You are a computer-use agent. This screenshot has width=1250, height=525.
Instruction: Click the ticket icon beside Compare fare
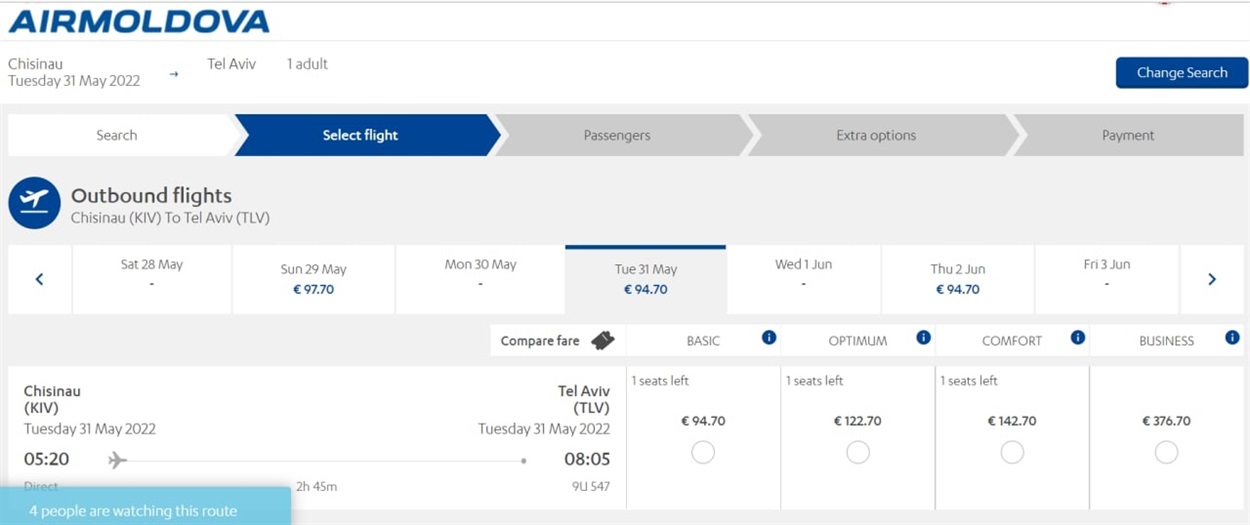tap(602, 341)
